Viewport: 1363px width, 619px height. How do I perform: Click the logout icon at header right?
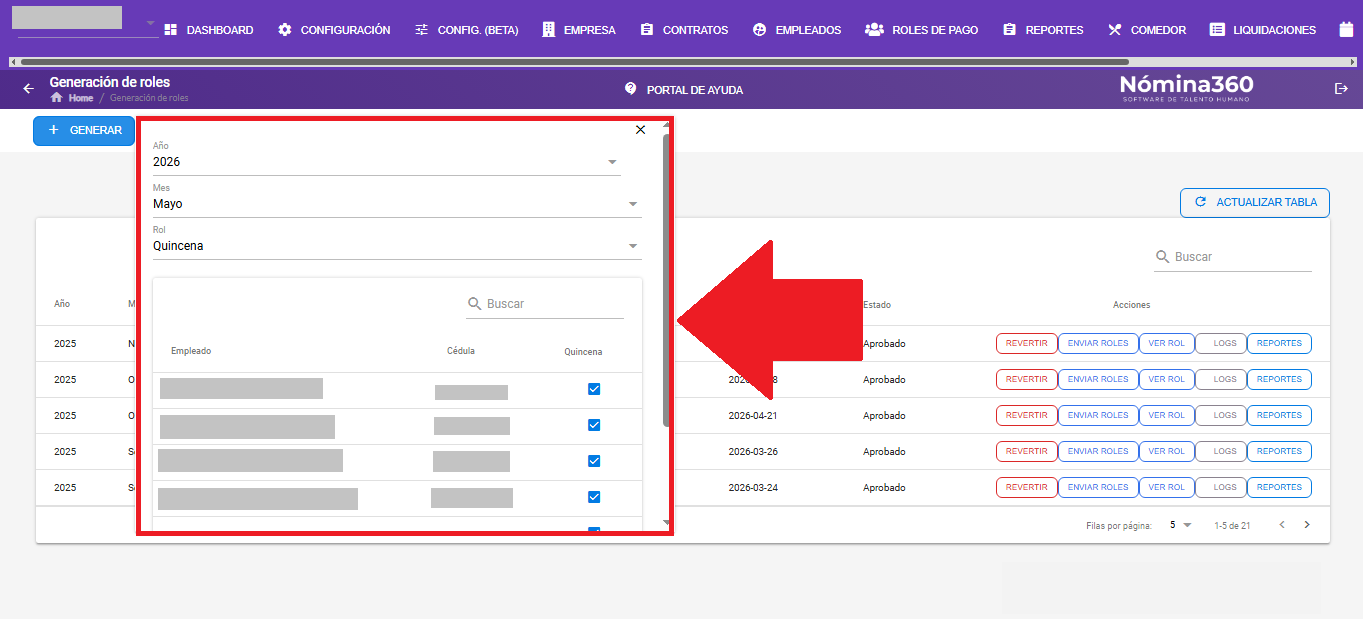[1341, 89]
